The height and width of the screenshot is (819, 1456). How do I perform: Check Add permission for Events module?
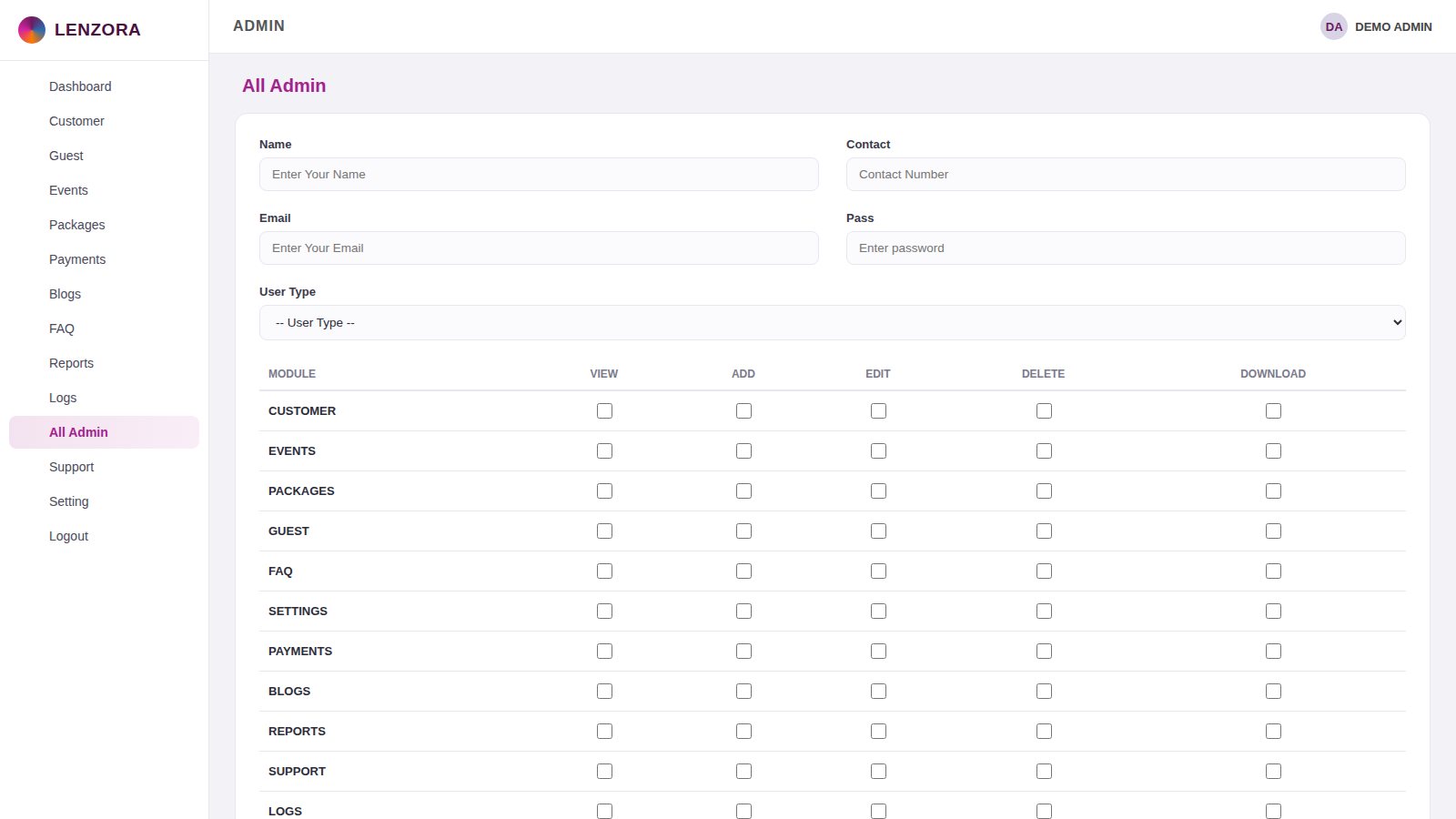[x=743, y=451]
